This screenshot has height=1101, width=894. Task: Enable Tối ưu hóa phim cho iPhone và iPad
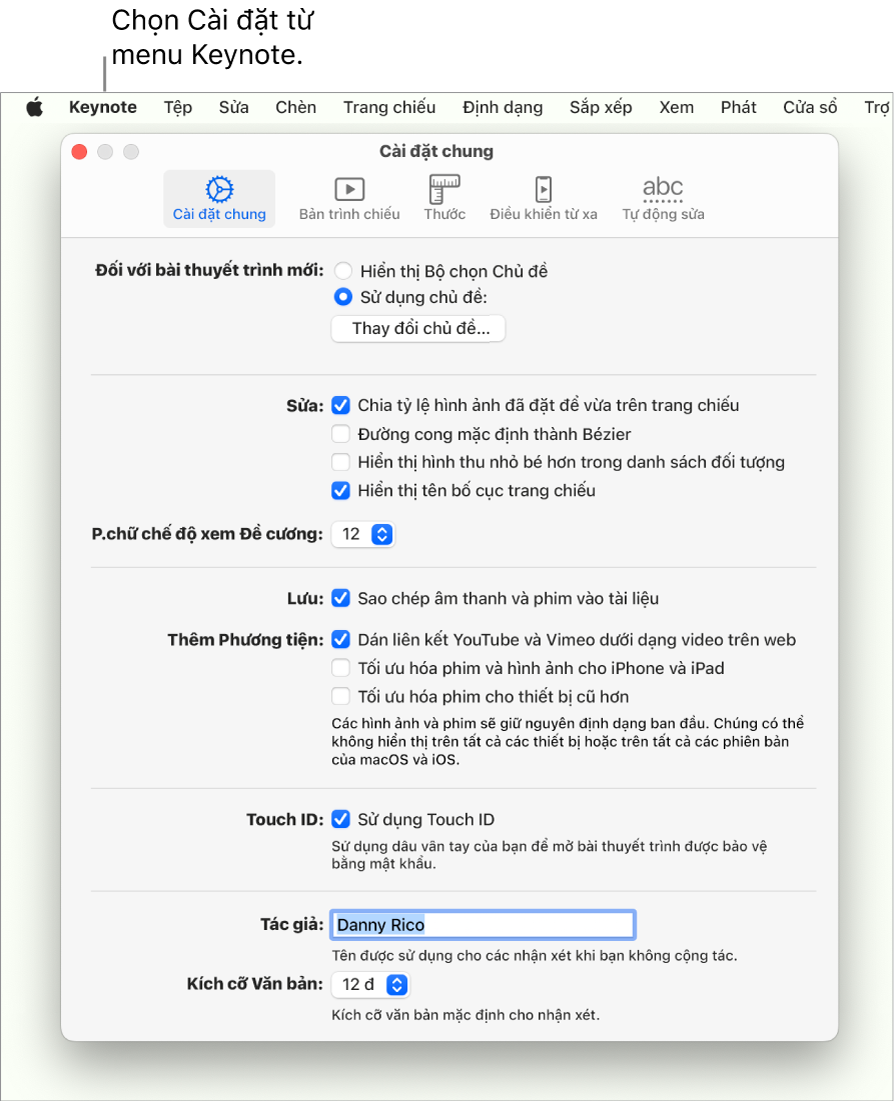click(341, 668)
